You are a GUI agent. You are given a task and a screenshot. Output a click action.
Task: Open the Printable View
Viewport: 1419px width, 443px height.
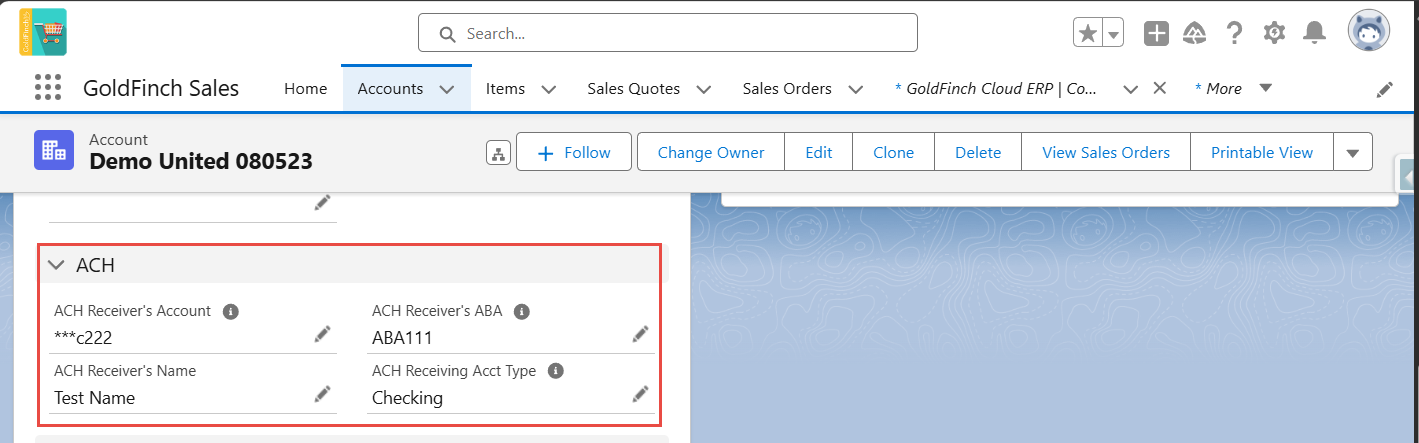pyautogui.click(x=1262, y=152)
